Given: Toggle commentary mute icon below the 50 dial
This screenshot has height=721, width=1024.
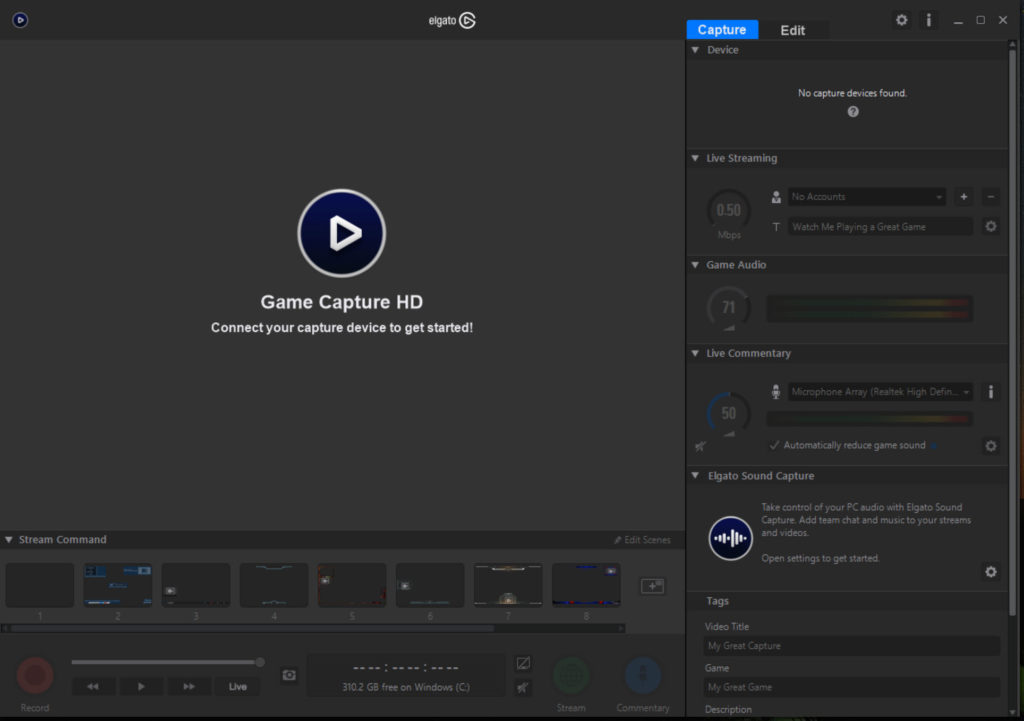Looking at the screenshot, I should tap(700, 447).
